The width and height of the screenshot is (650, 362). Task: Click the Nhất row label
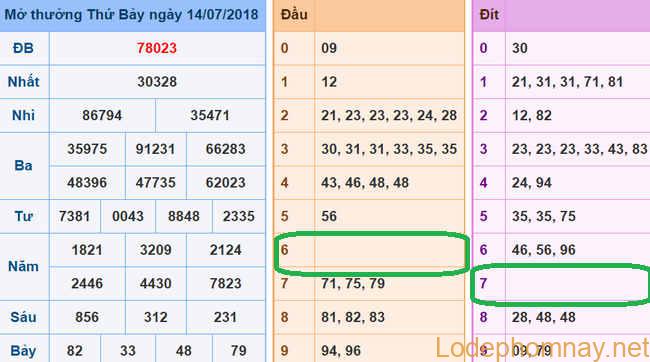click(x=23, y=82)
